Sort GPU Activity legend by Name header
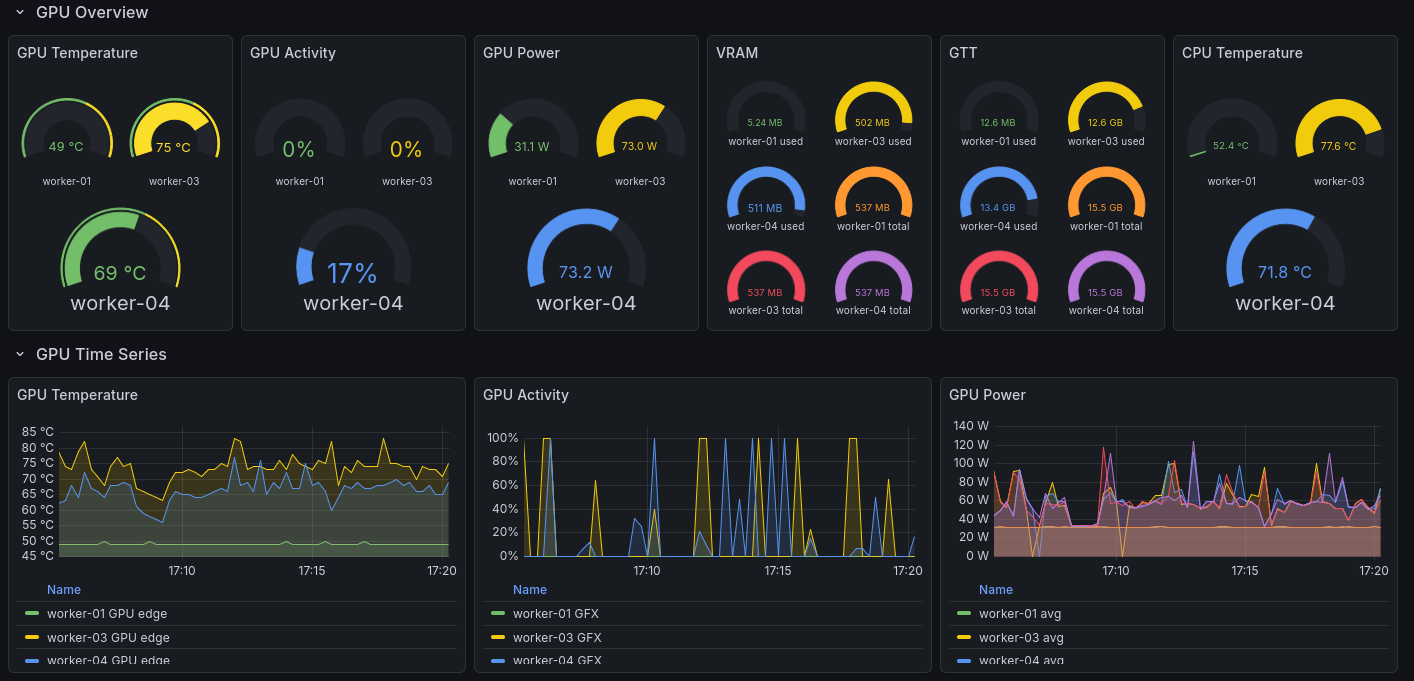This screenshot has width=1414, height=681. click(530, 590)
